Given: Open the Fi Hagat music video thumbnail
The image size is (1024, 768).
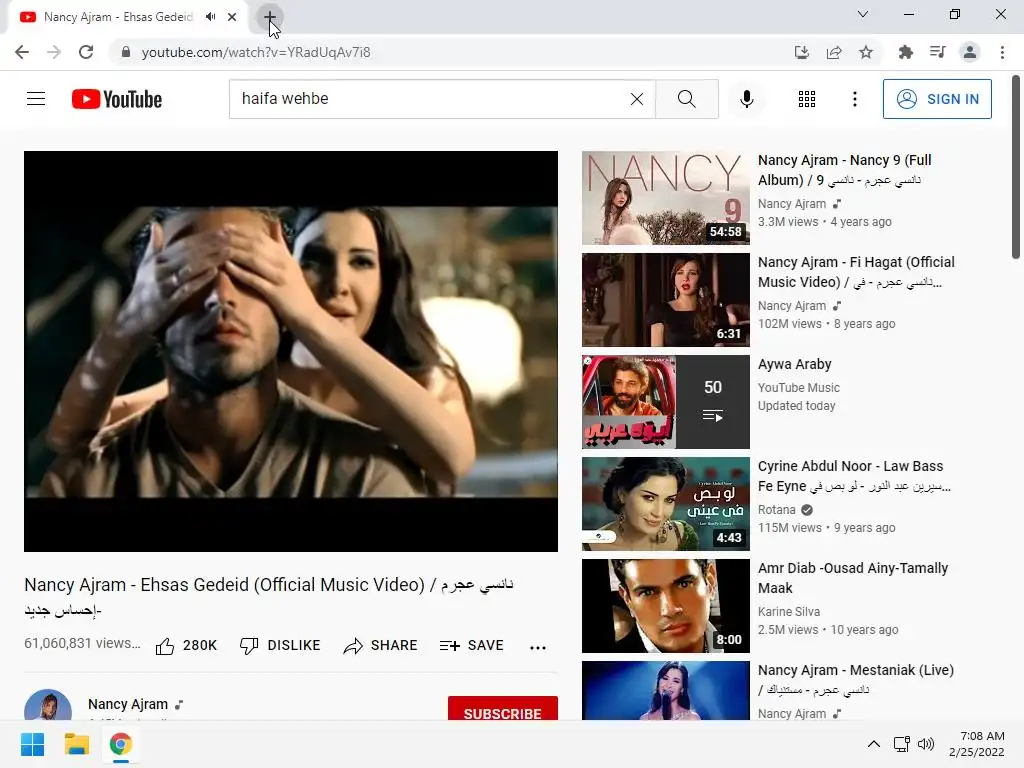Looking at the screenshot, I should click(x=665, y=300).
